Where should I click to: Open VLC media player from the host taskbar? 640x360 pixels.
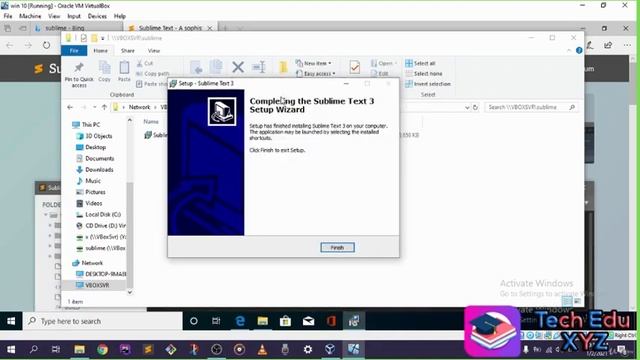tap(262, 349)
